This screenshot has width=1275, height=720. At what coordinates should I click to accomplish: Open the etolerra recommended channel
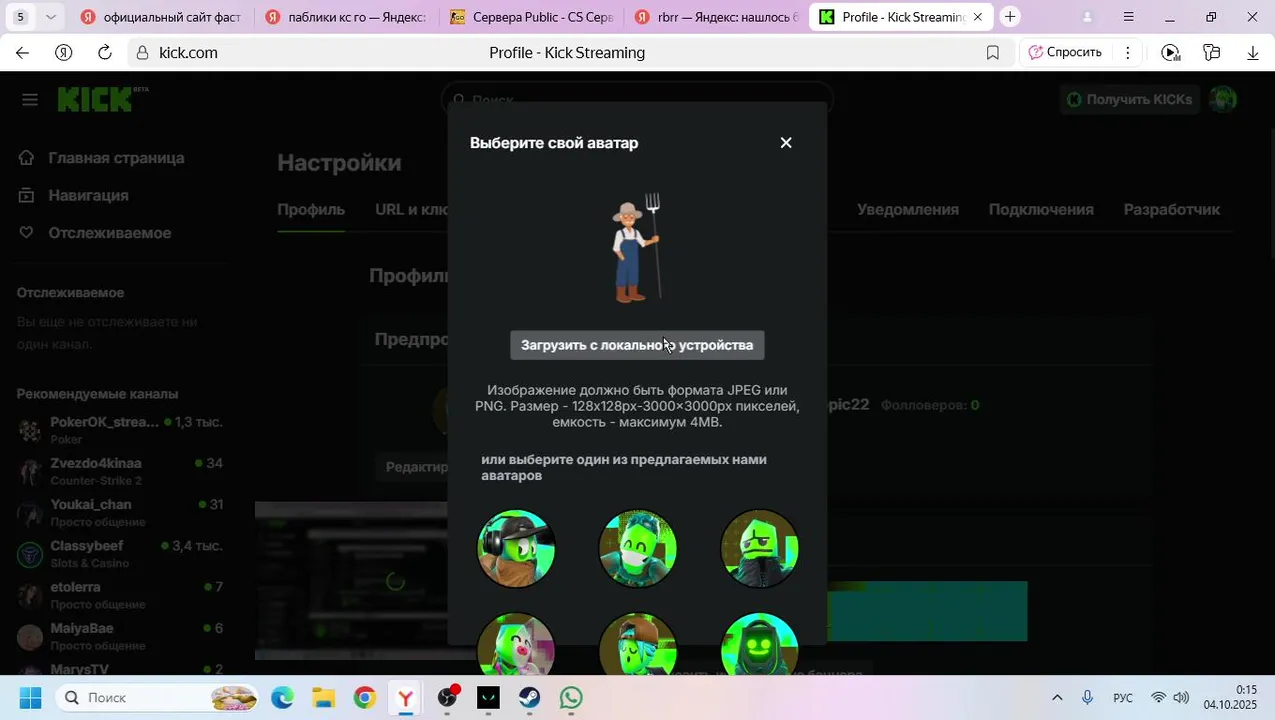(x=120, y=596)
